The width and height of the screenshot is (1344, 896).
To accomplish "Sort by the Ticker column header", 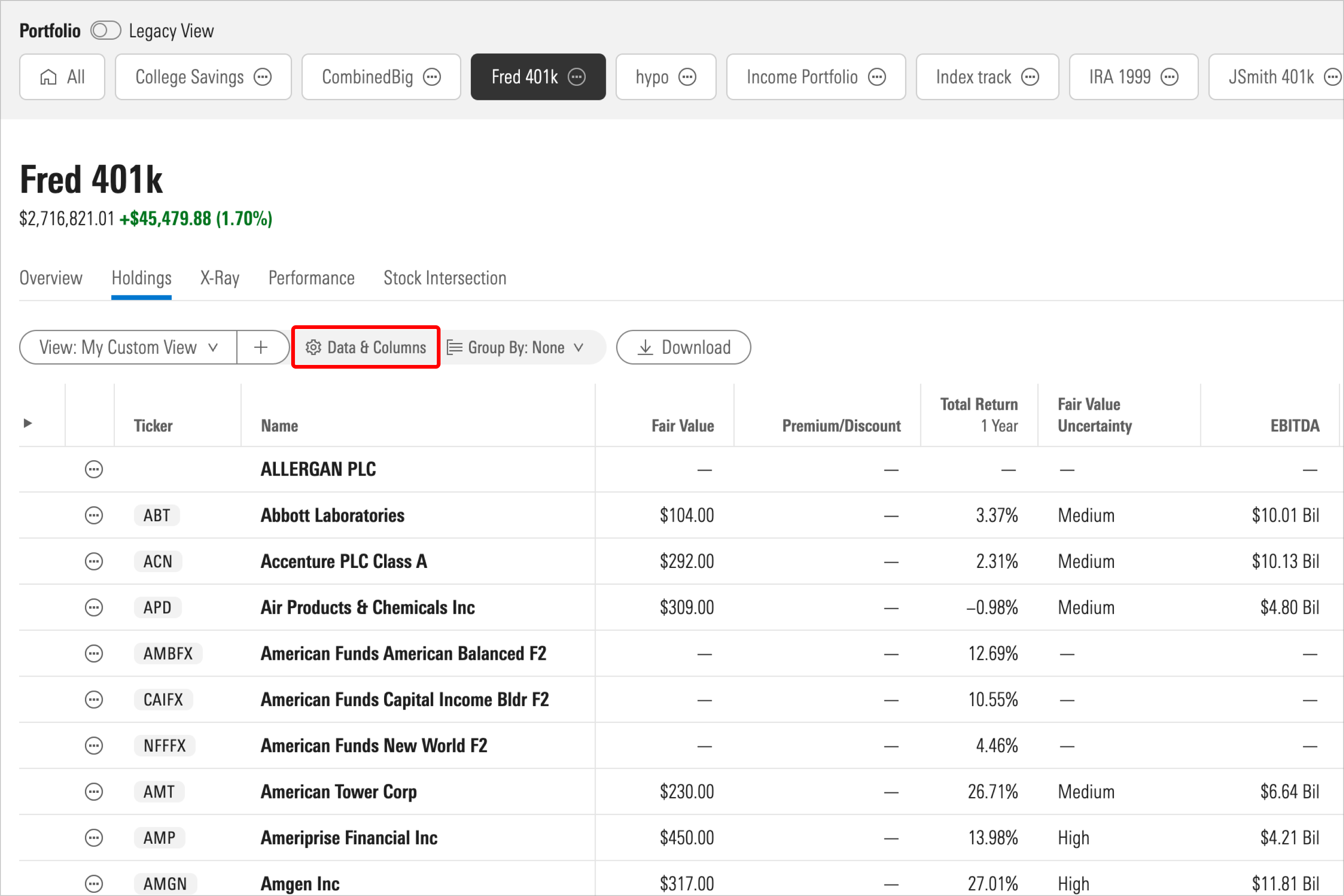I will [153, 426].
